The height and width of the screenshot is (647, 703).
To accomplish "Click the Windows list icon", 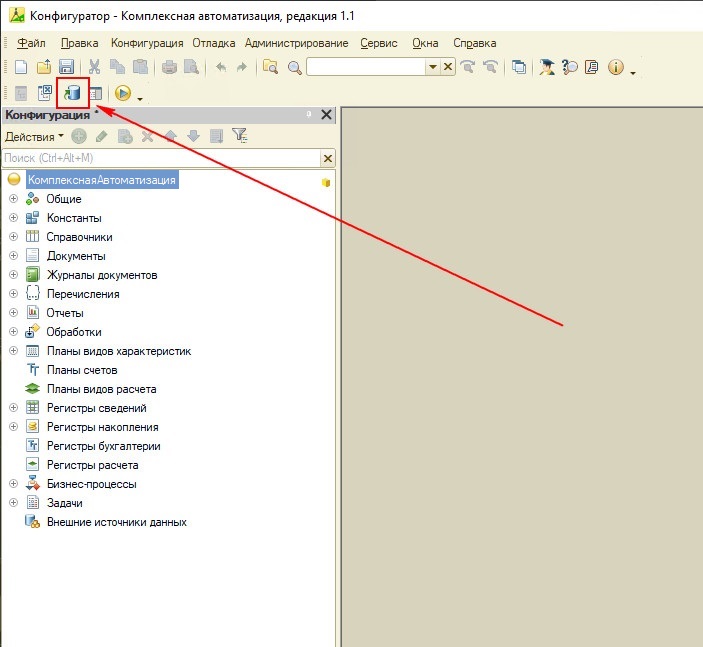I will [519, 67].
